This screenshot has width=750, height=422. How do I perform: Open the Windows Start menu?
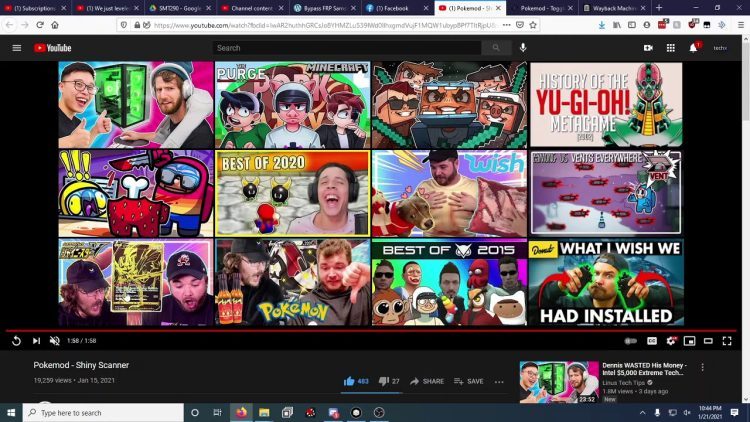click(11, 412)
